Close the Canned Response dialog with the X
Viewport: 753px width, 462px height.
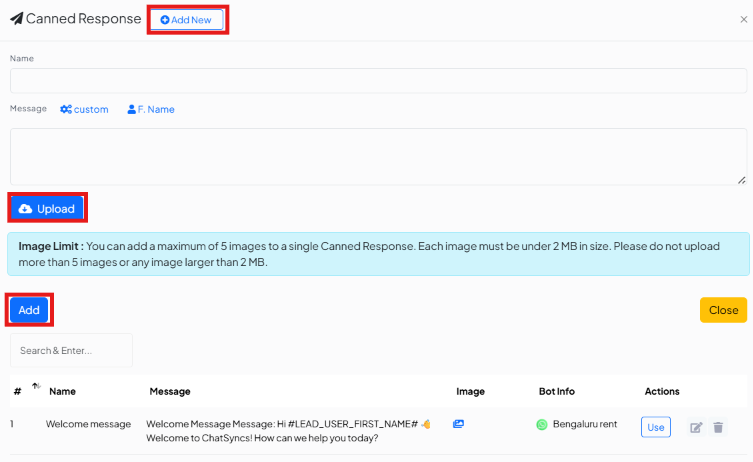click(743, 20)
